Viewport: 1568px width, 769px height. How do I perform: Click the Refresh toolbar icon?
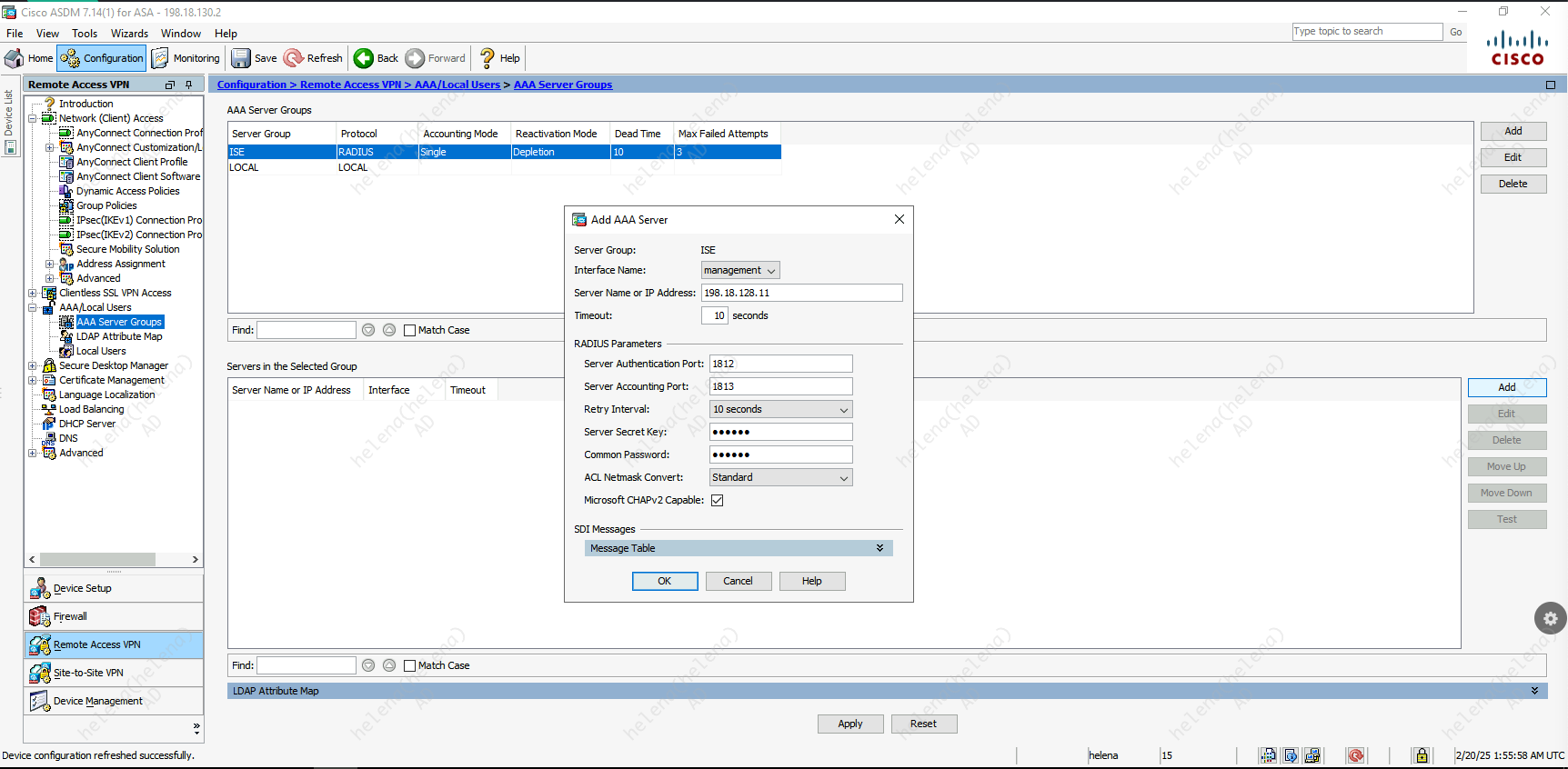point(294,58)
